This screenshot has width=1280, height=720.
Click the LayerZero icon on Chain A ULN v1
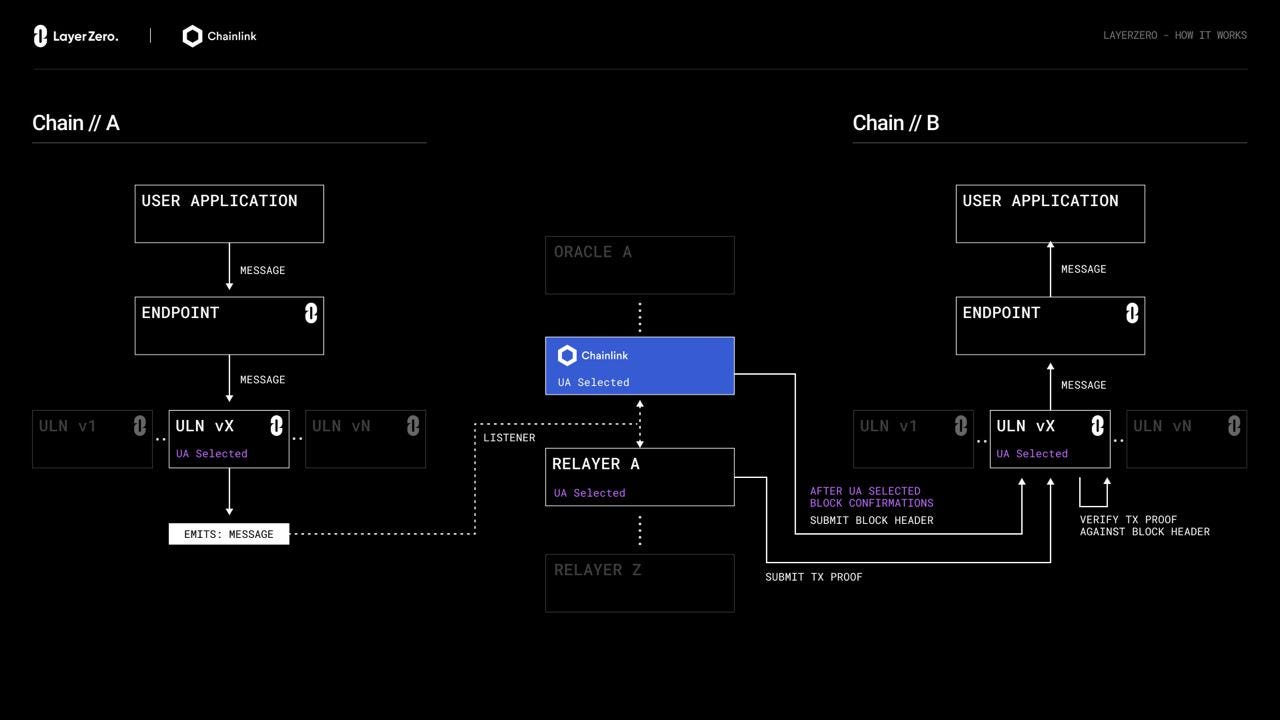tap(140, 425)
